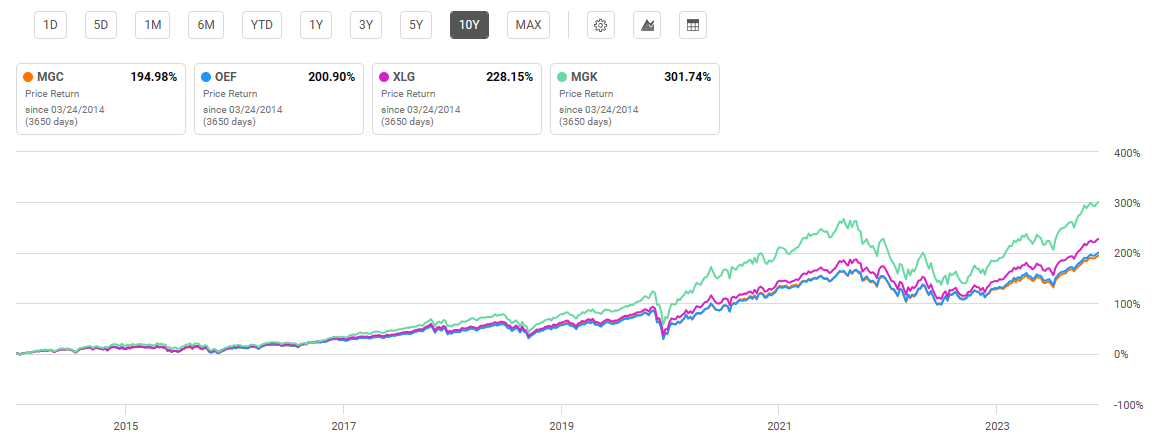Screen dimensions: 1160x446
Task: Click the magenta XLG color dot
Action: pos(384,77)
